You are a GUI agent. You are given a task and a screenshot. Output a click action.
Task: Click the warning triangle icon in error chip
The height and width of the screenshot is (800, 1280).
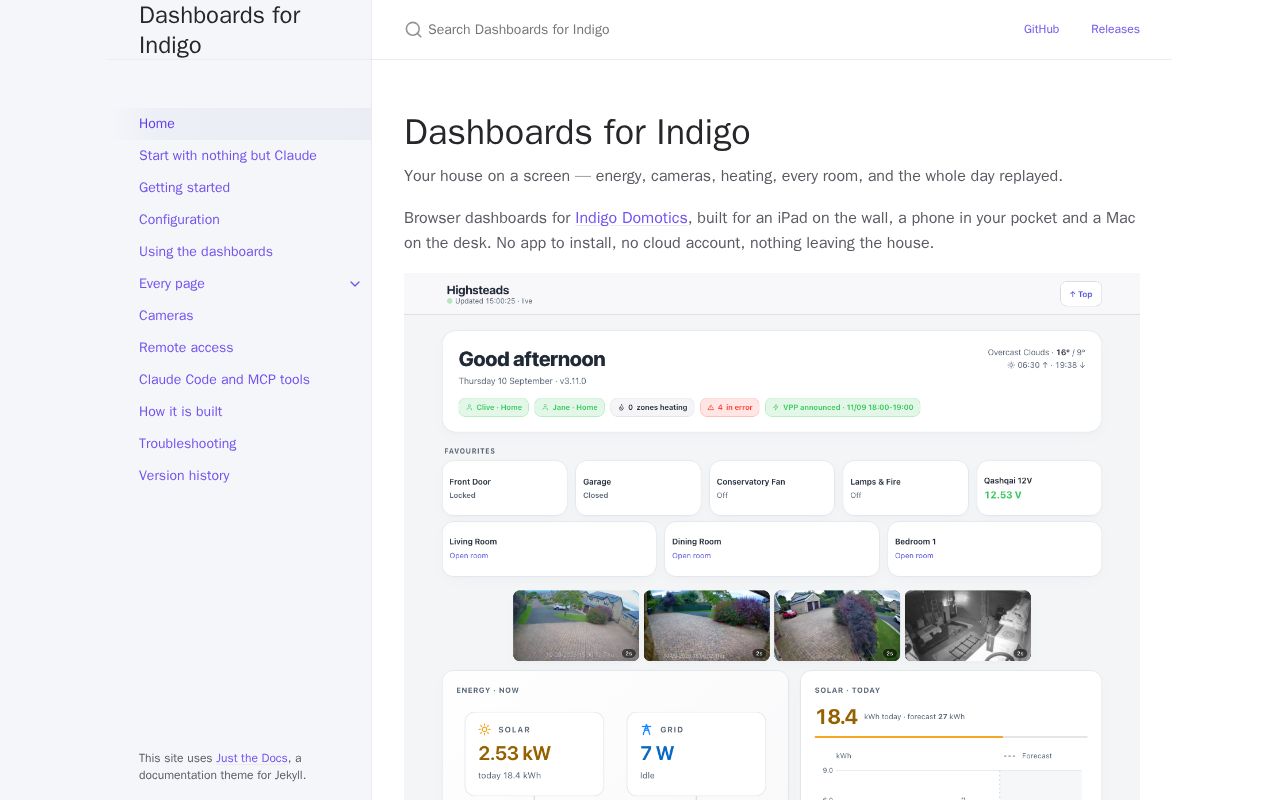[x=710, y=407]
